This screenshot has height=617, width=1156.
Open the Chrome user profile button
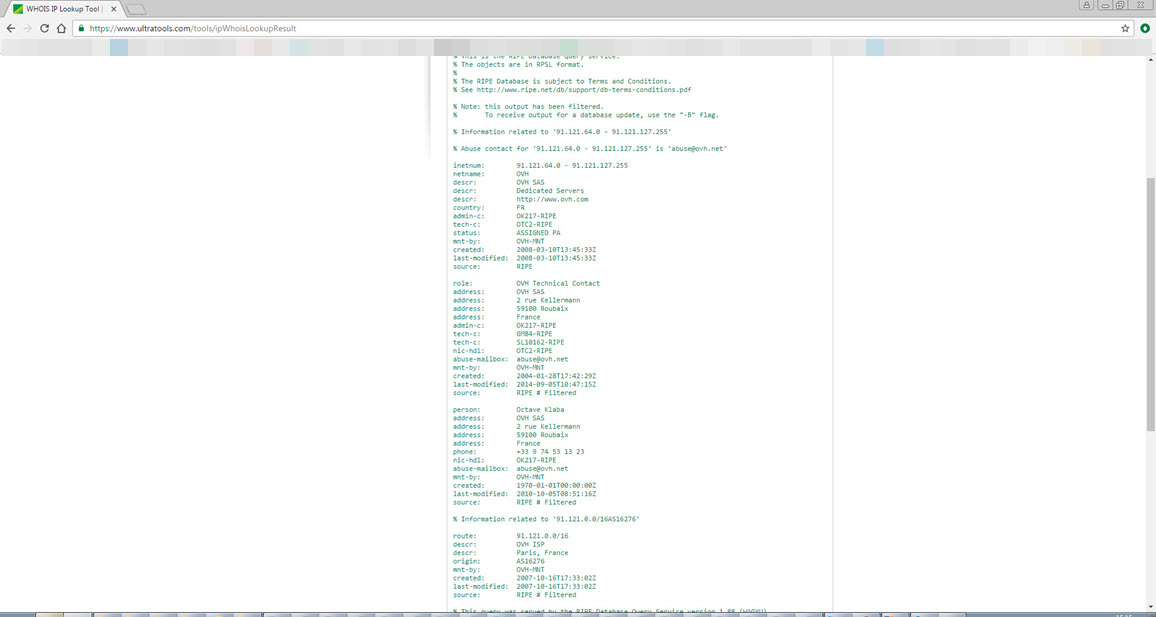pyautogui.click(x=1087, y=5)
